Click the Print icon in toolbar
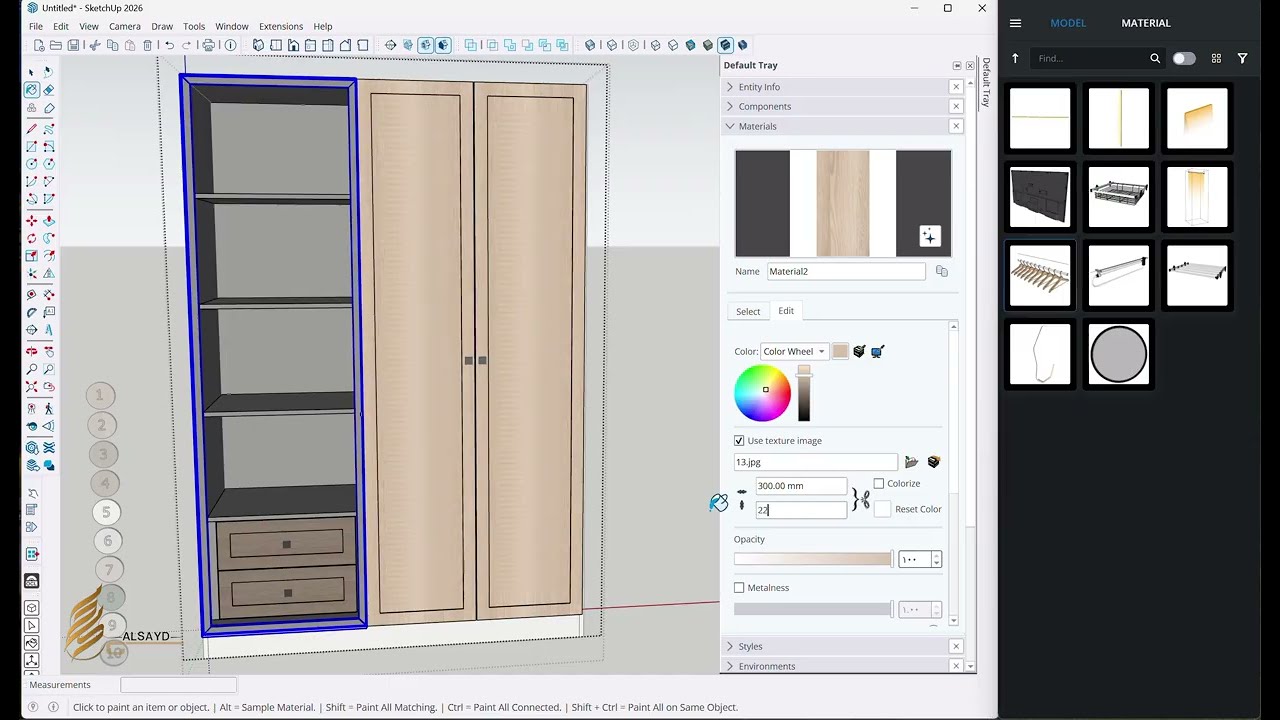 tap(208, 45)
